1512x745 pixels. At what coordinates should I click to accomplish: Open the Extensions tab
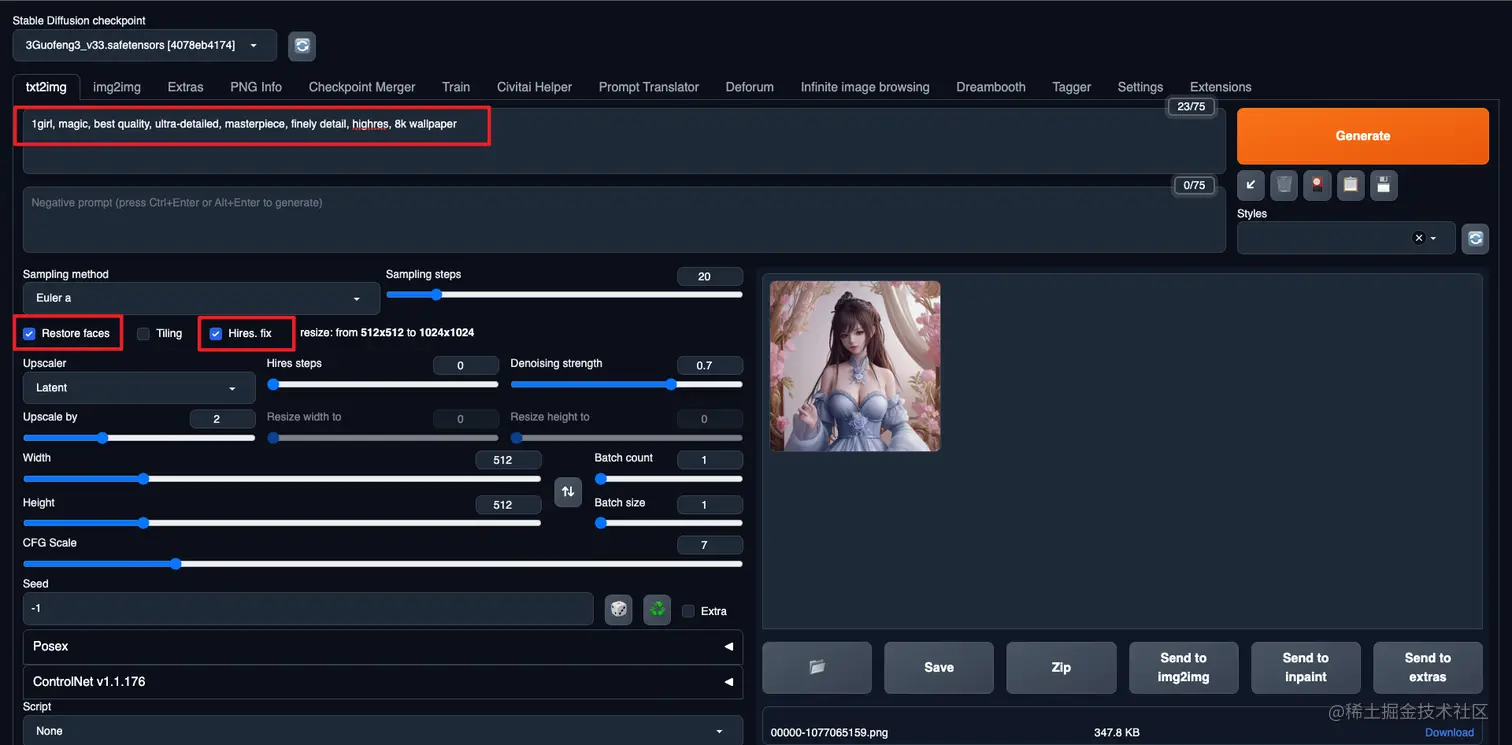pos(1220,87)
